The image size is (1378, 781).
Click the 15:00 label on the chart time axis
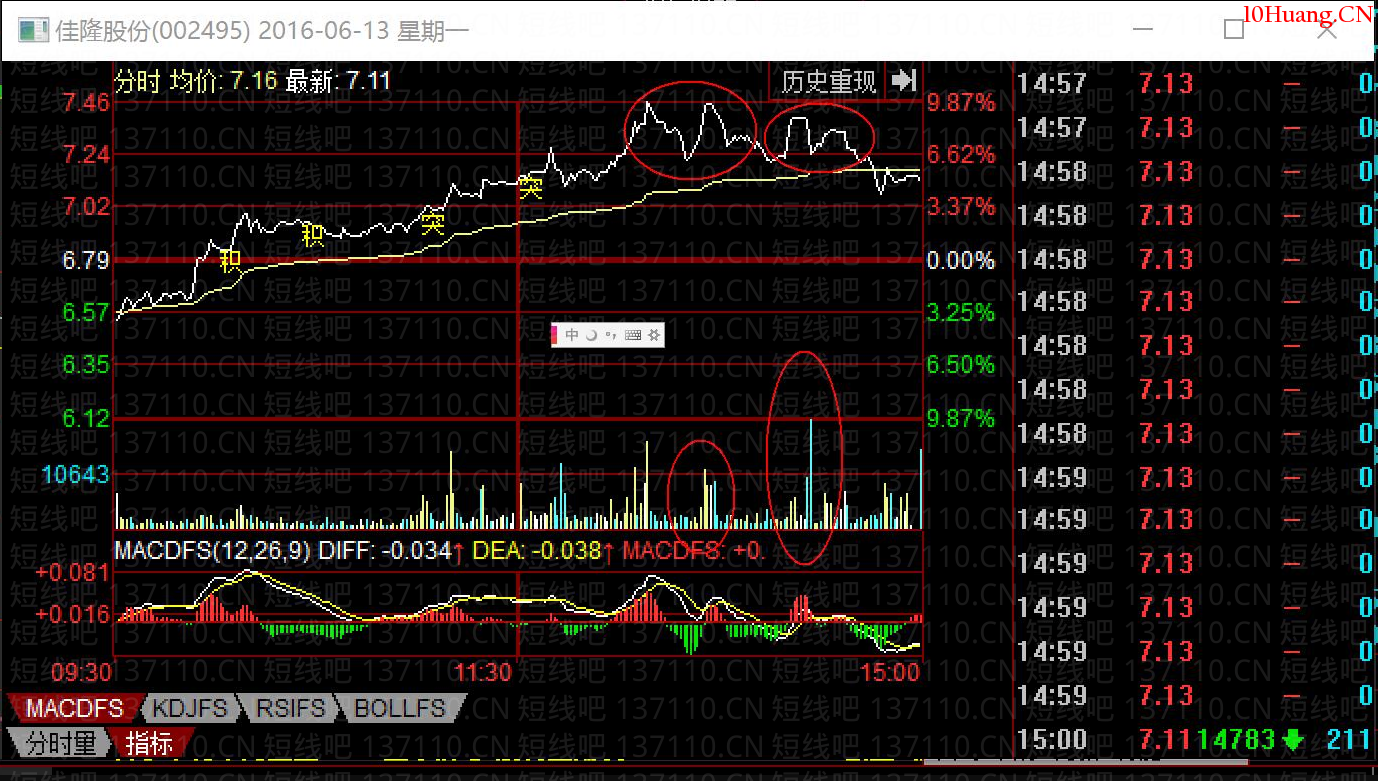pos(890,672)
